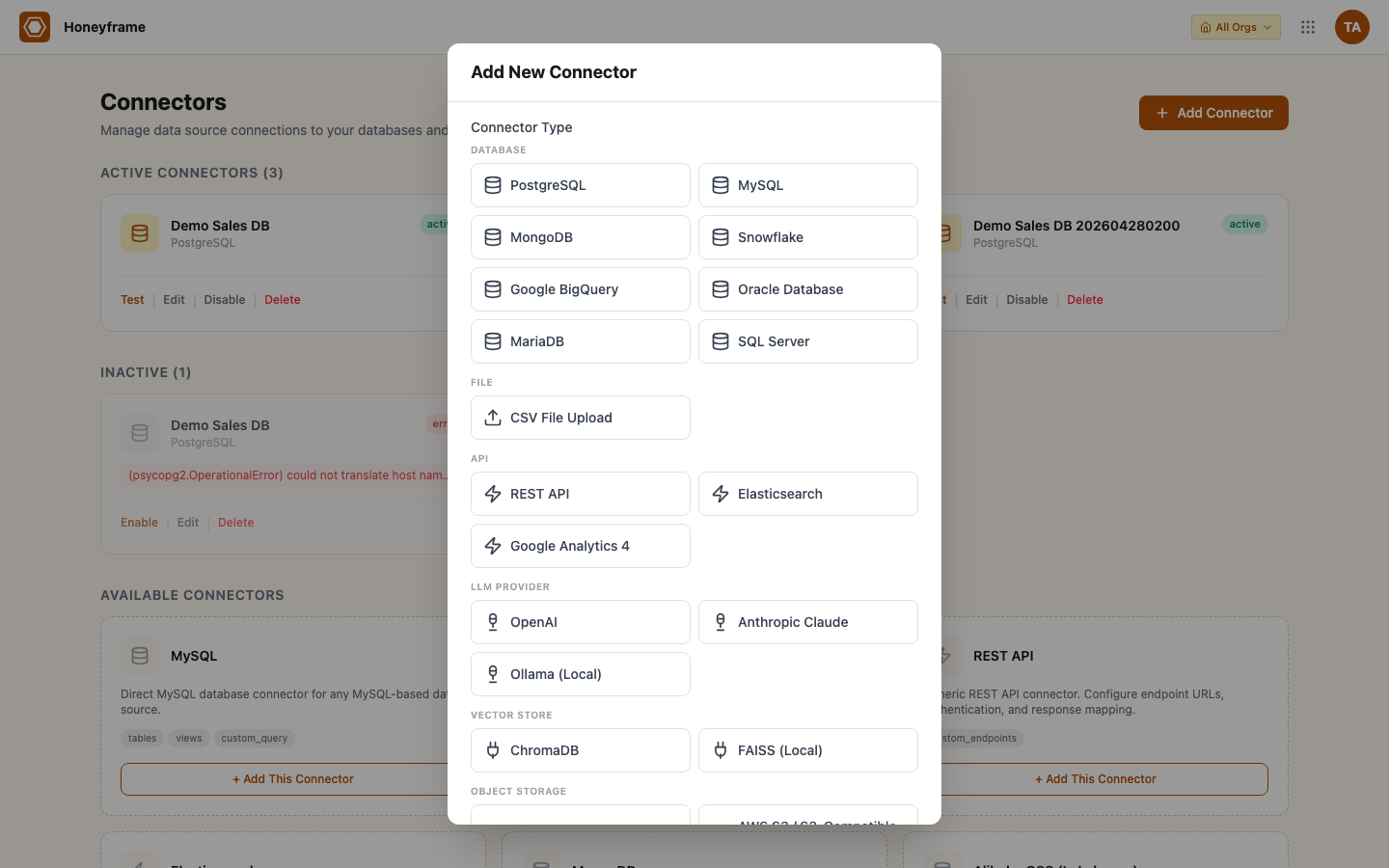Screen dimensions: 1389x868
Task: Edit the first active Demo Sales DB
Action: tap(174, 300)
